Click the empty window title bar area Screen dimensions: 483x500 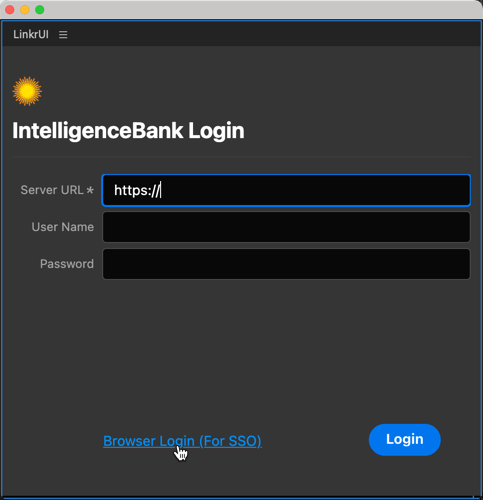pyautogui.click(x=260, y=10)
